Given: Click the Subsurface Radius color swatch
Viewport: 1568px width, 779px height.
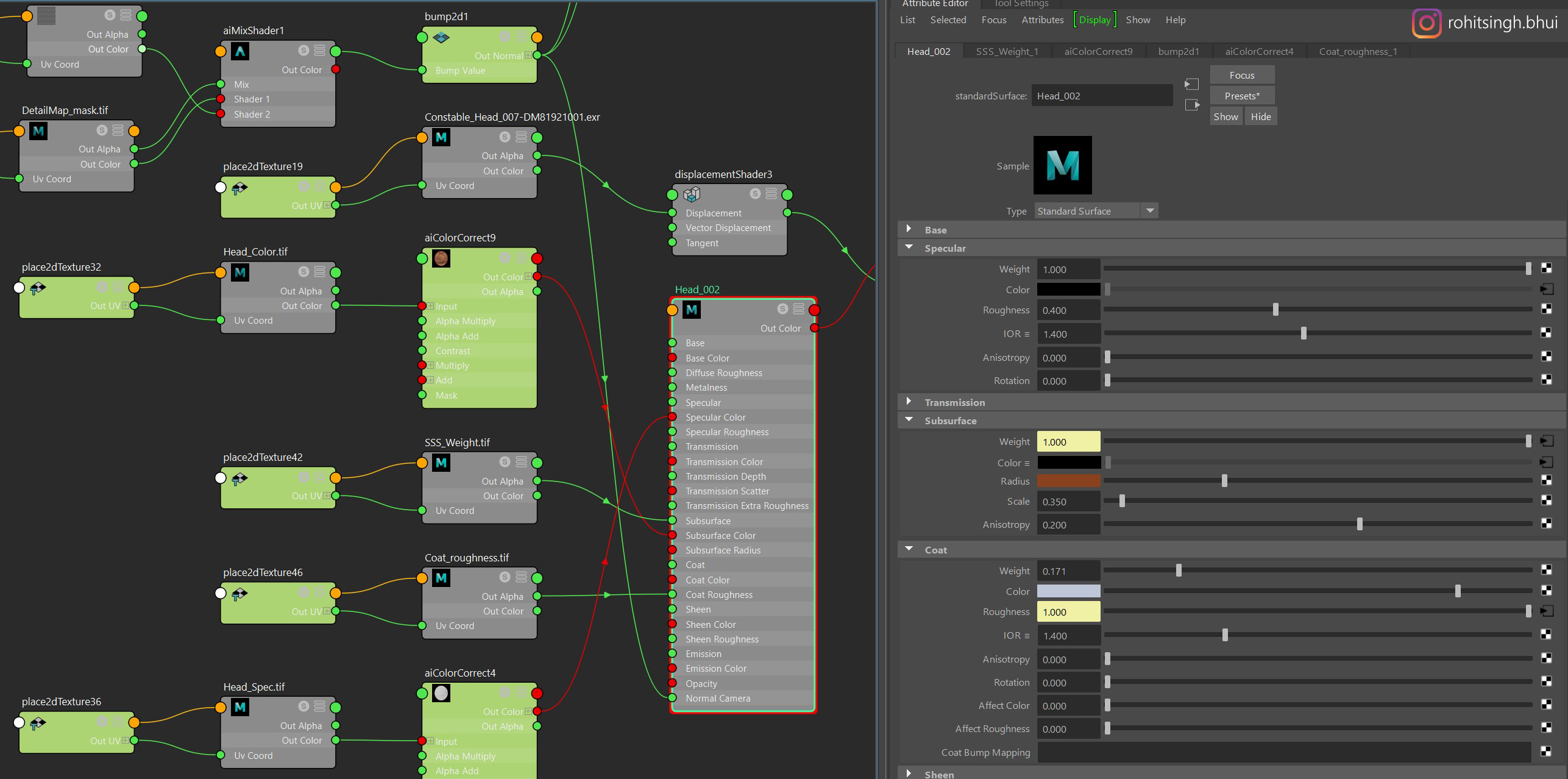Looking at the screenshot, I should (1068, 481).
